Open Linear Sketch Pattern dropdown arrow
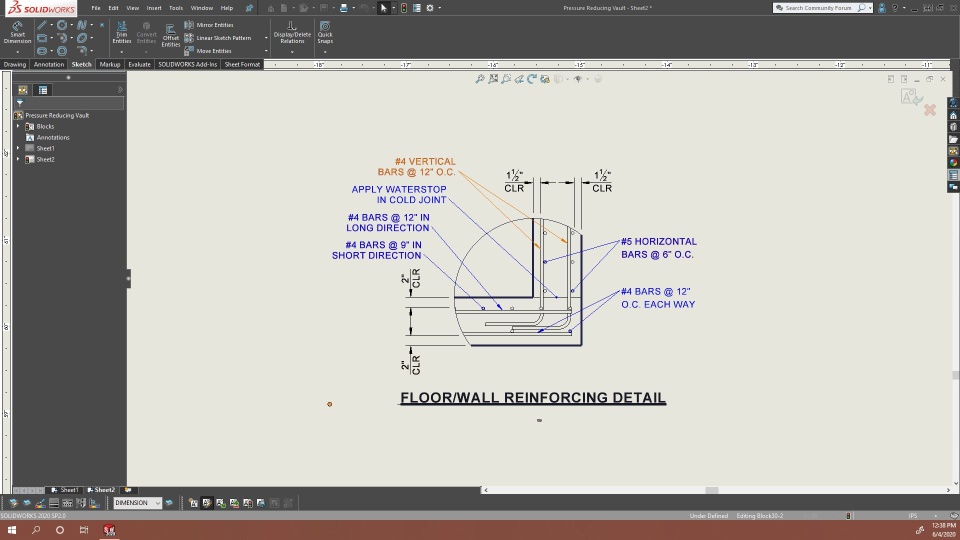Screen dimensions: 960x540 pos(266,38)
